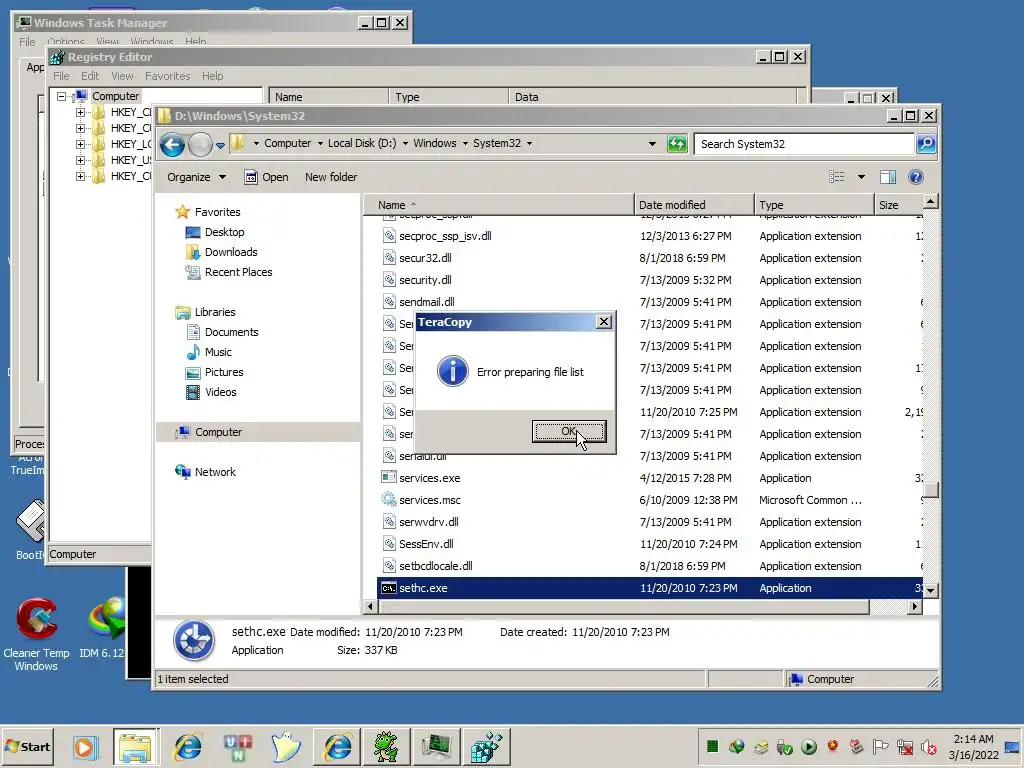Click the horizontal scrollbar right arrow

914,607
